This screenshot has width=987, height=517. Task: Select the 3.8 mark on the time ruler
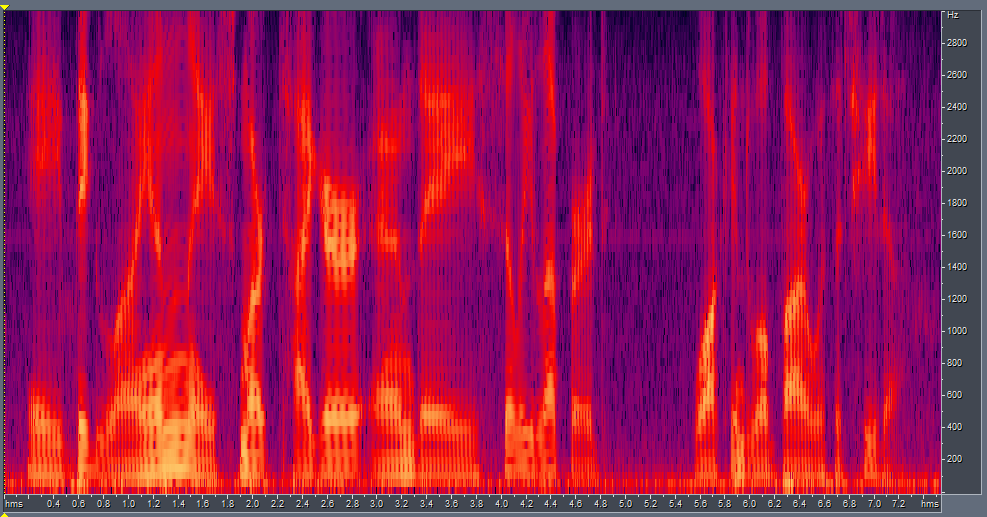click(476, 504)
